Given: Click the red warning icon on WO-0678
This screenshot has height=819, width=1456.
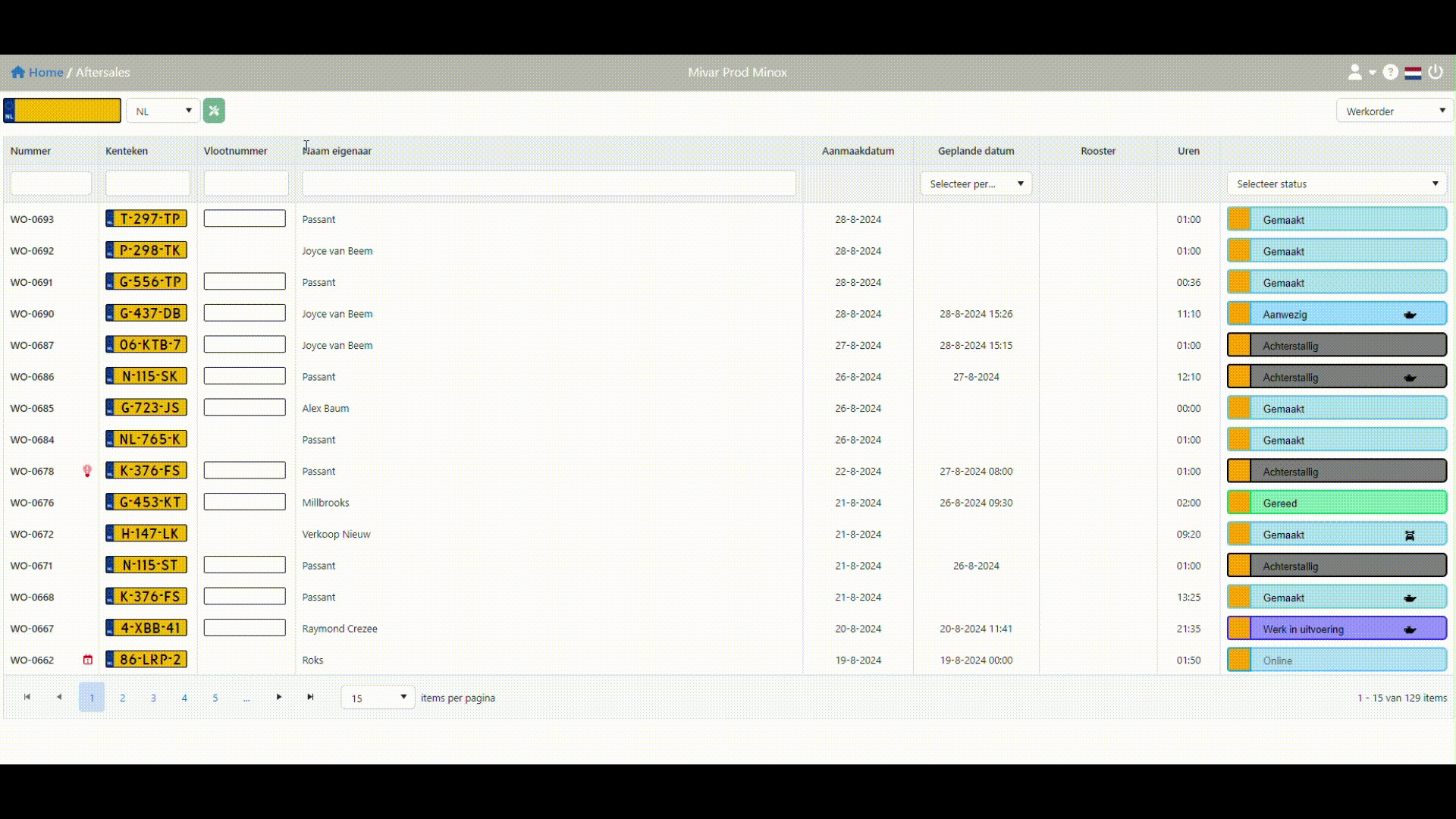Looking at the screenshot, I should point(87,471).
